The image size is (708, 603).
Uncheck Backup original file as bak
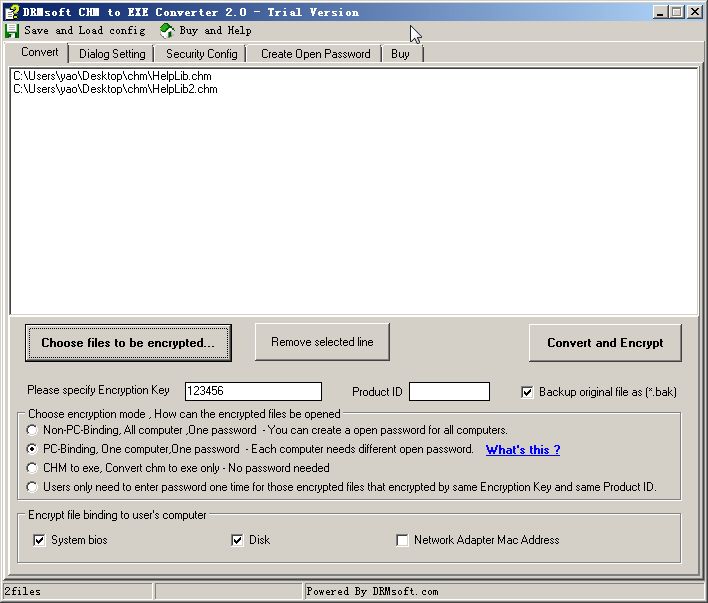pyautogui.click(x=527, y=392)
